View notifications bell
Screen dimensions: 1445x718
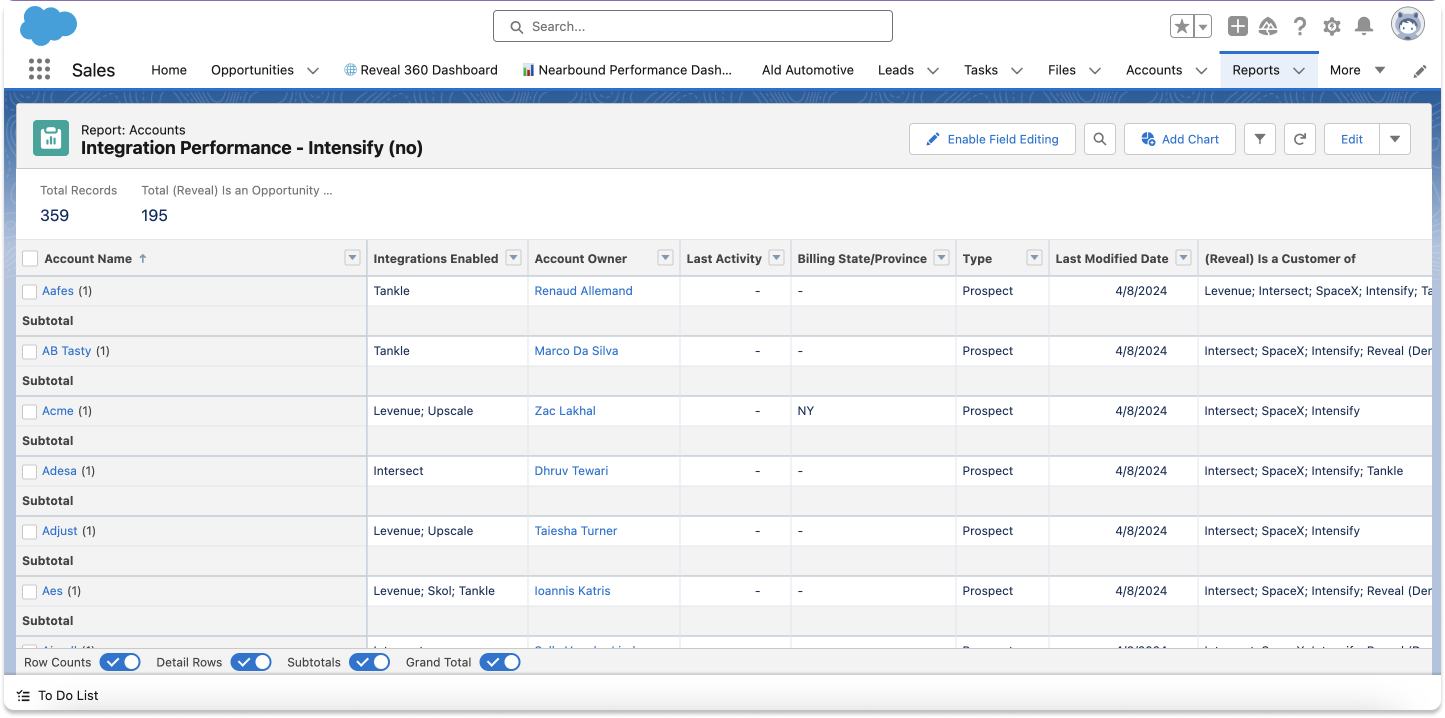click(1364, 27)
